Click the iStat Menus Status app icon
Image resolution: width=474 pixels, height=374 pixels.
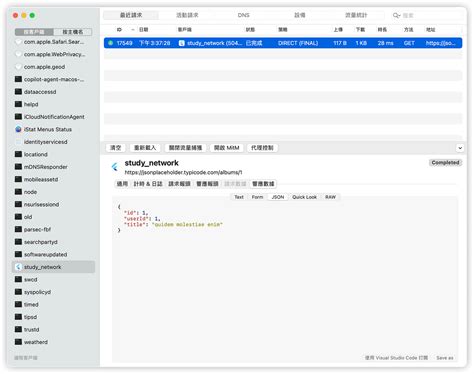(18, 129)
